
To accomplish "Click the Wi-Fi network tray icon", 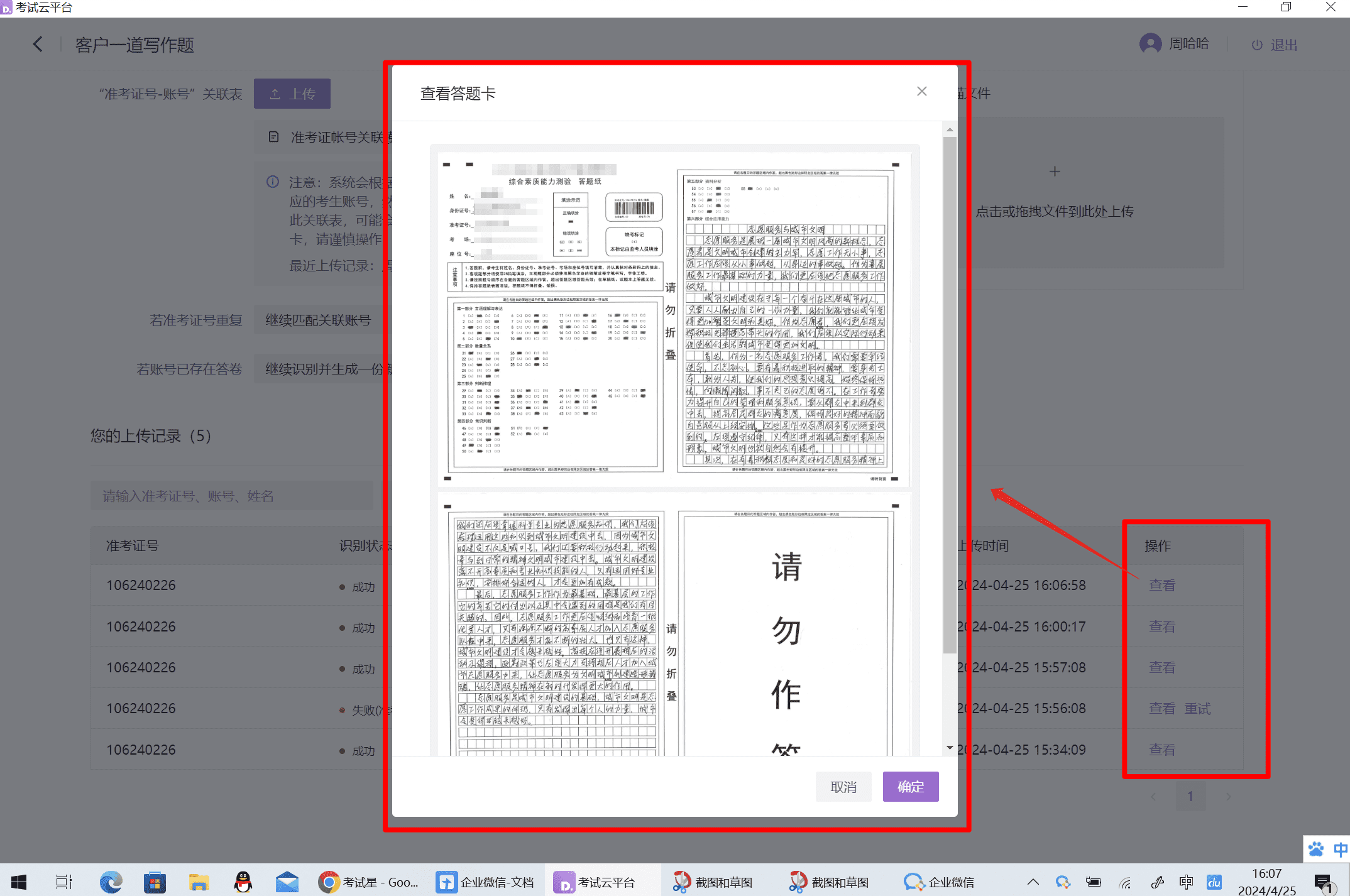I will (x=1125, y=882).
